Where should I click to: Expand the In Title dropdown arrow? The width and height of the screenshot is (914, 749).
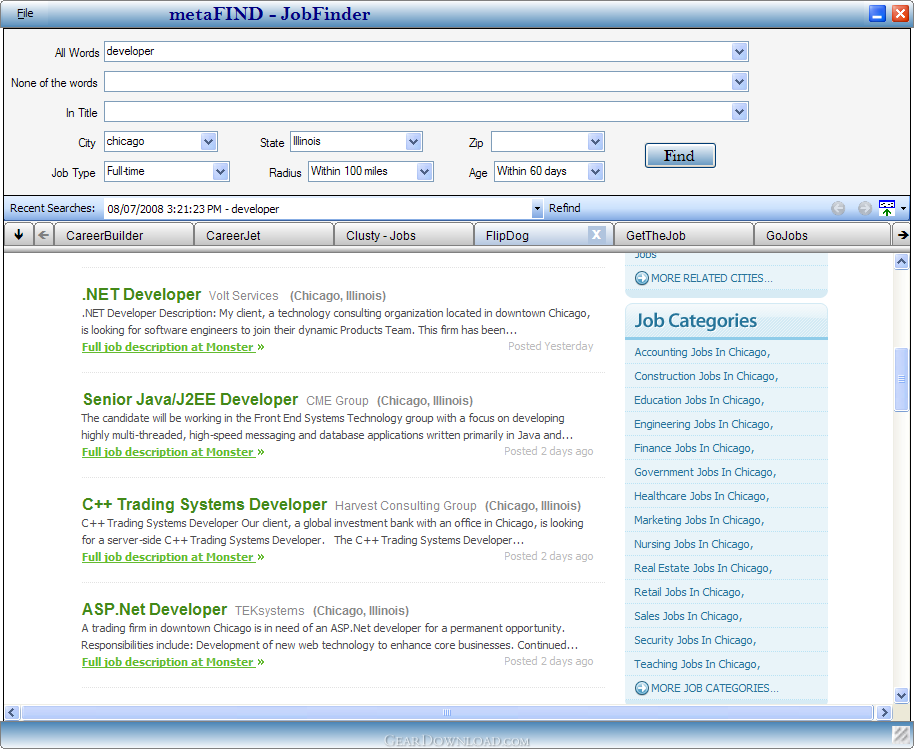pos(739,111)
